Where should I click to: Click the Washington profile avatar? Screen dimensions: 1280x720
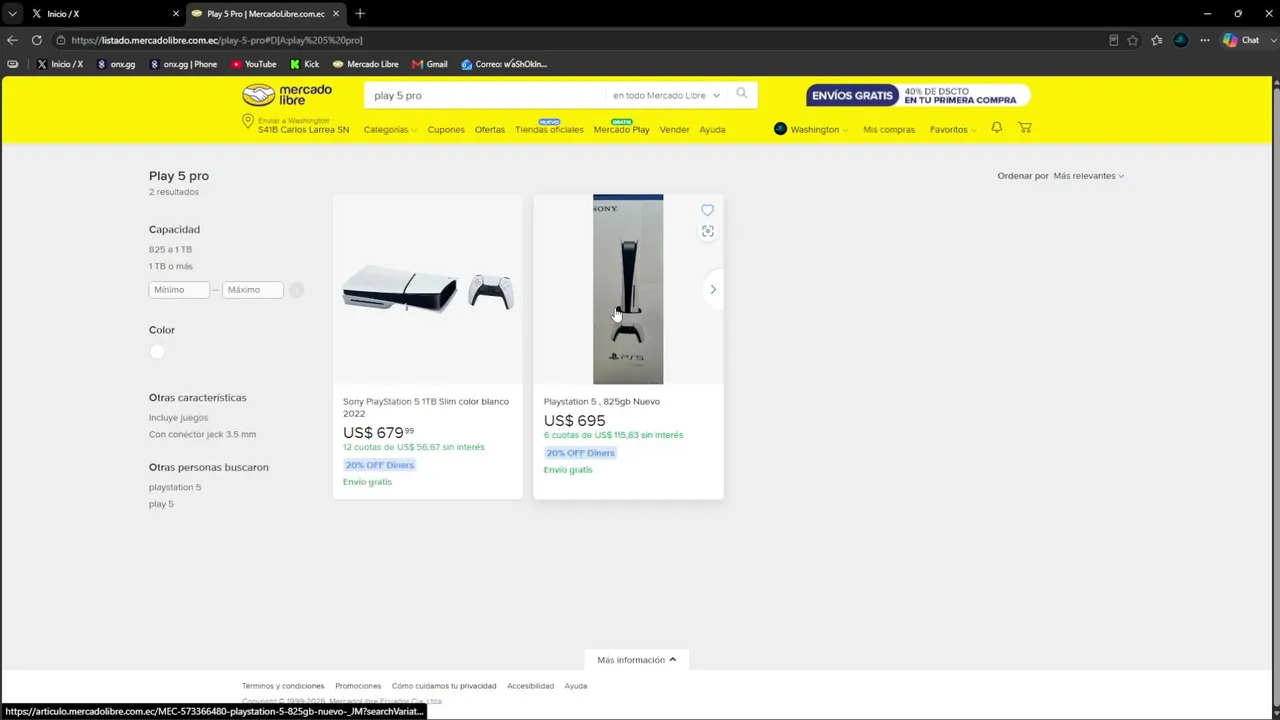pyautogui.click(x=780, y=128)
